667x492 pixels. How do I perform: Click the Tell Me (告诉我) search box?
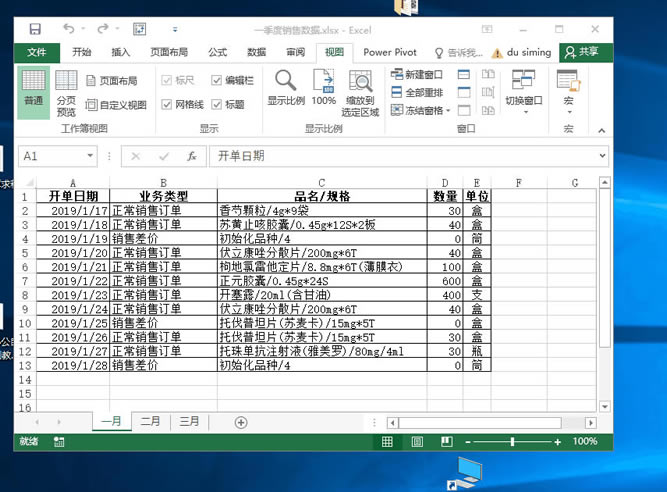(459, 53)
